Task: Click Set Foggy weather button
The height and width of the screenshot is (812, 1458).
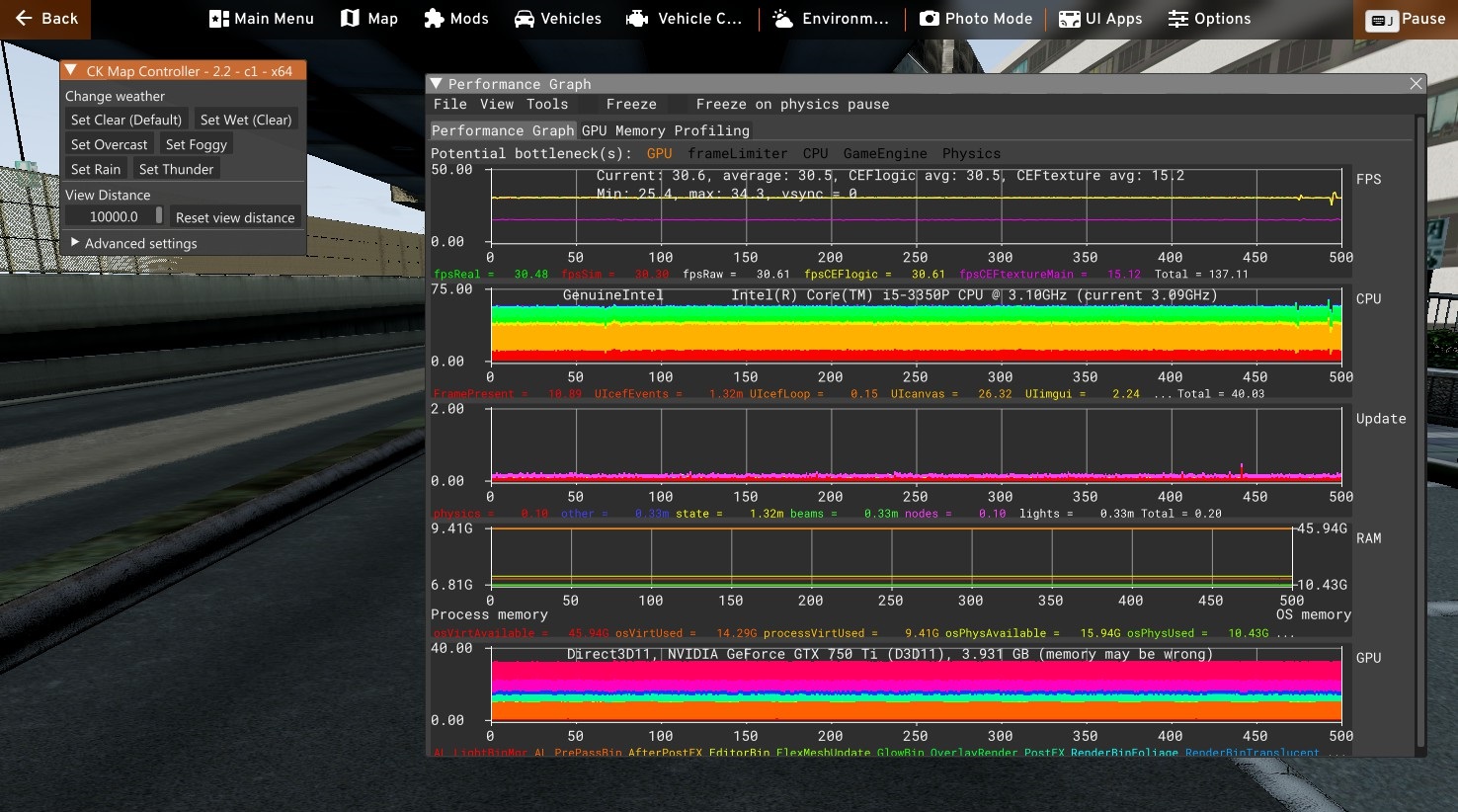Action: pos(197,144)
